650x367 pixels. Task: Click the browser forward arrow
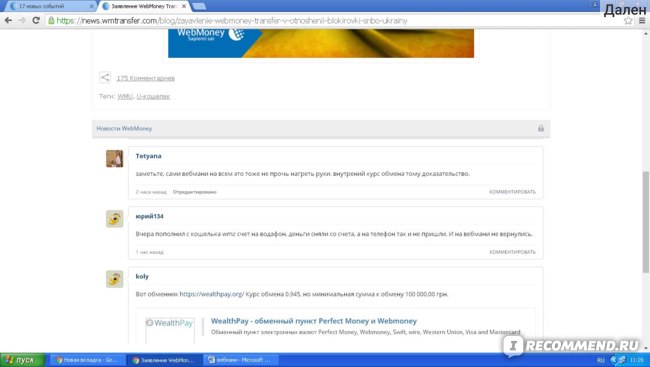point(22,20)
